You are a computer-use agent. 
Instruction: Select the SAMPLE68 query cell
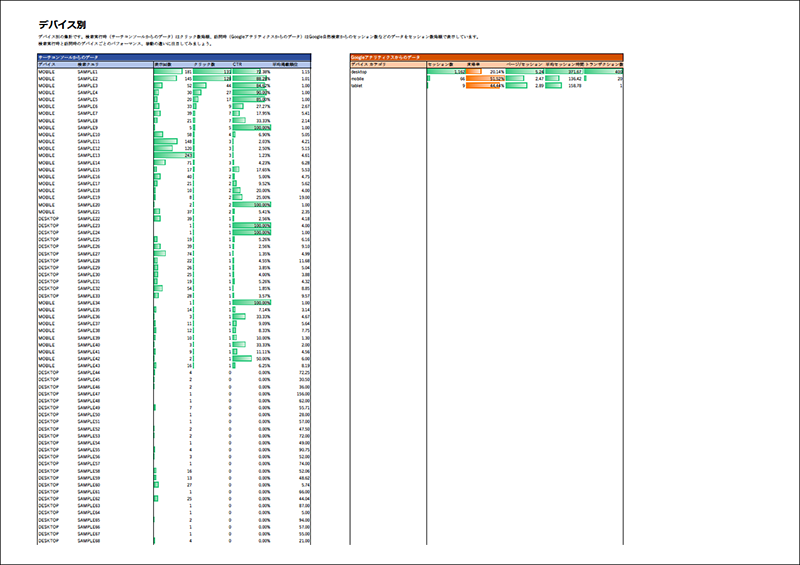[x=89, y=541]
